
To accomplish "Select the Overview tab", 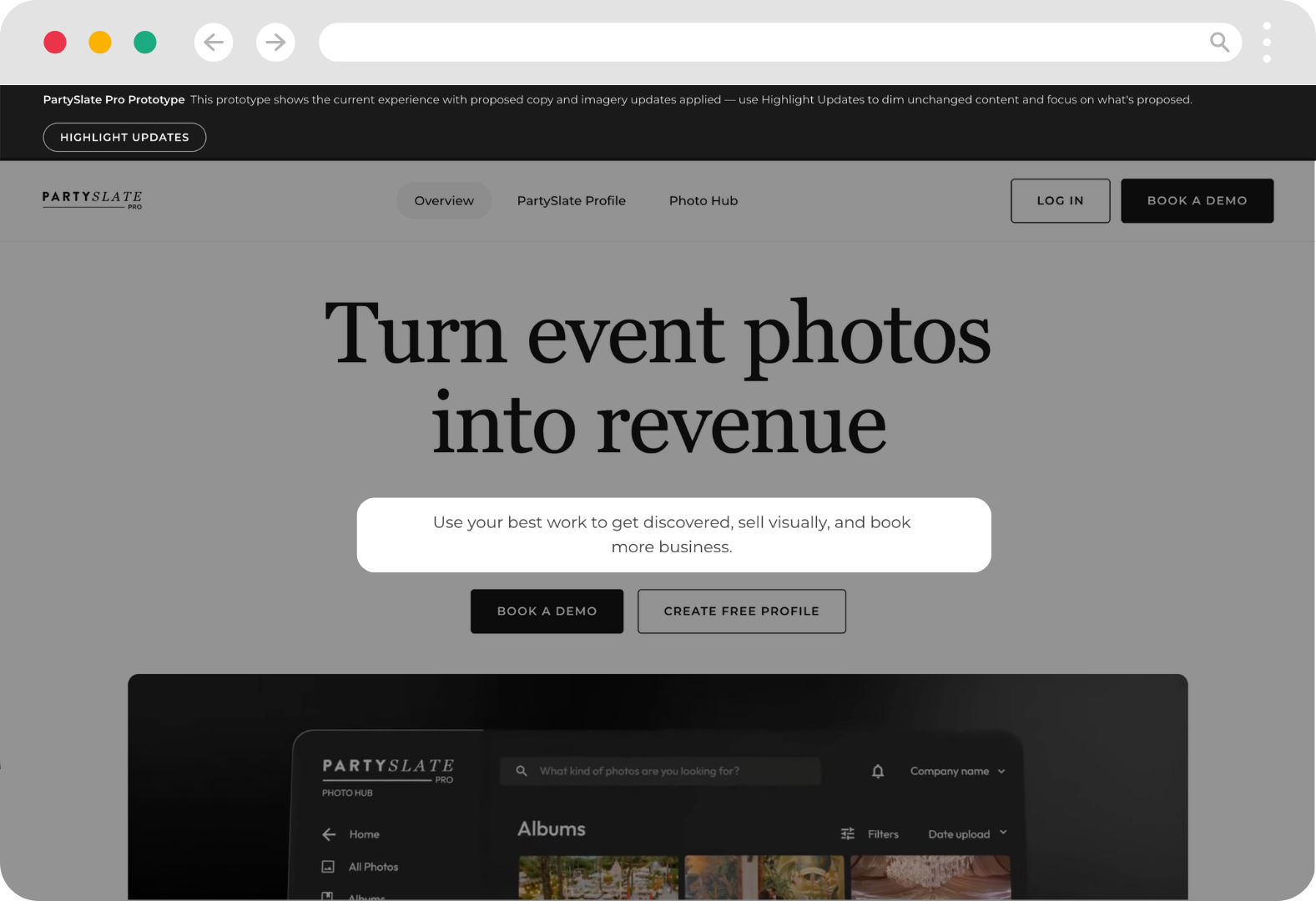I will pyautogui.click(x=444, y=200).
